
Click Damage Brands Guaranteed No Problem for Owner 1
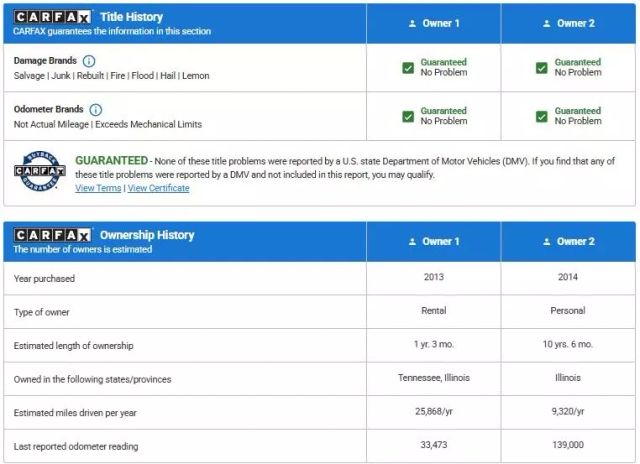[444, 67]
